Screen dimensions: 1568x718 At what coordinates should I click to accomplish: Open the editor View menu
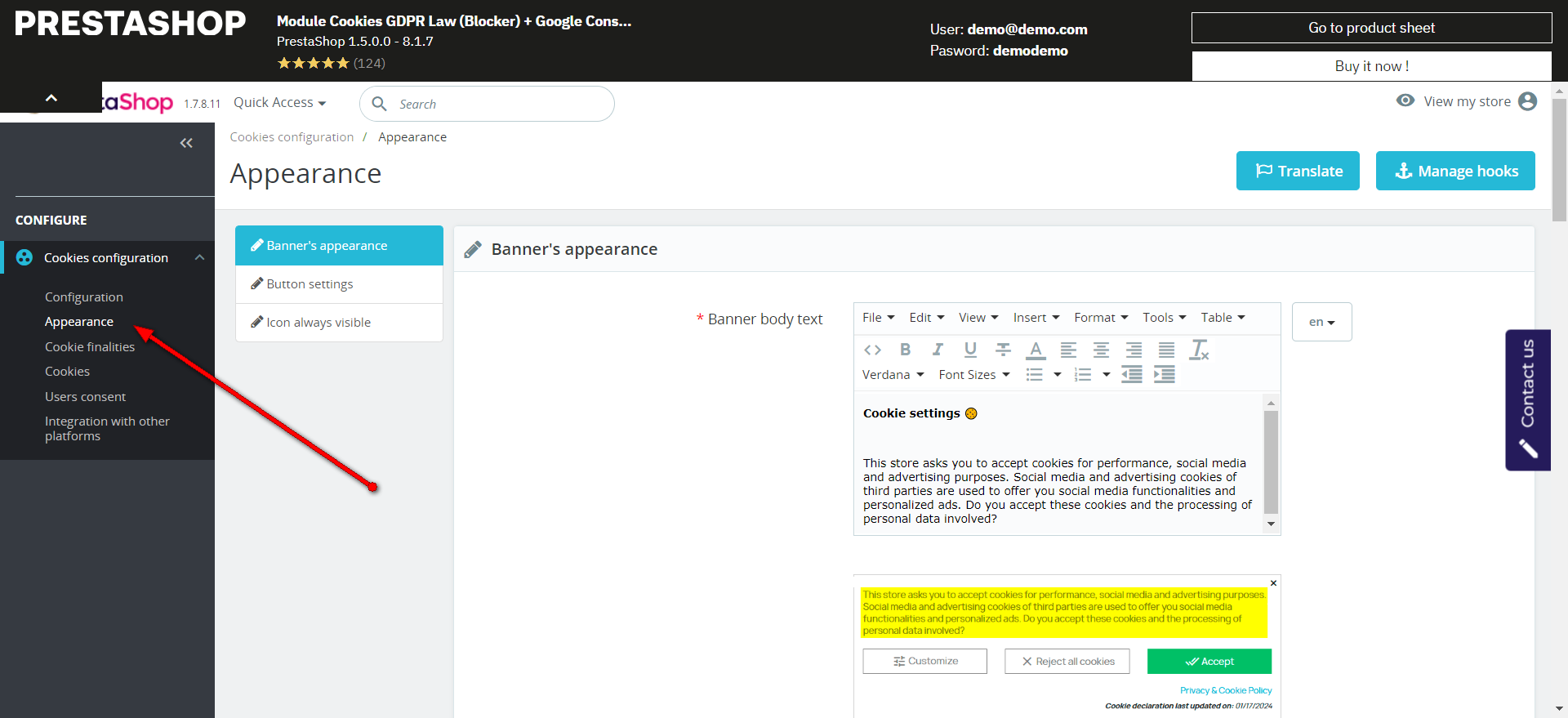click(978, 318)
